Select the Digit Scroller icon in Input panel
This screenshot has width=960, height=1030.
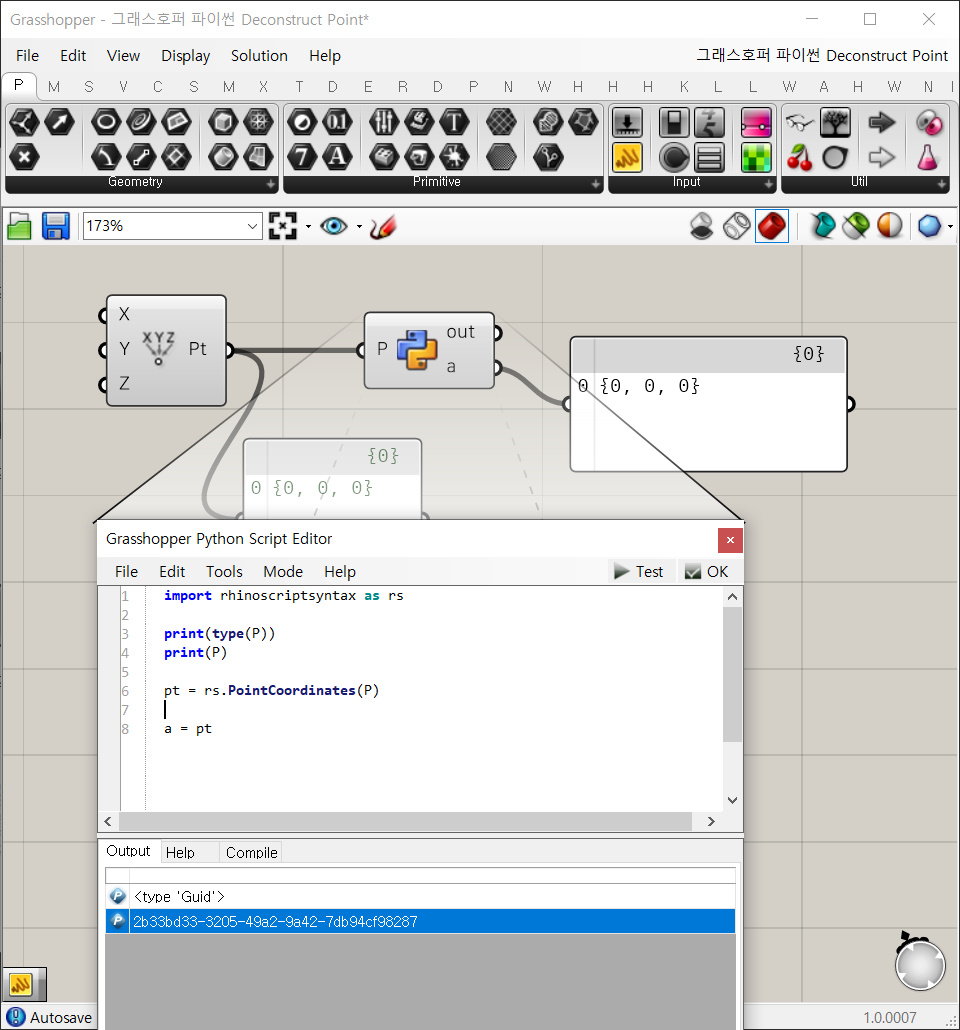[710, 123]
